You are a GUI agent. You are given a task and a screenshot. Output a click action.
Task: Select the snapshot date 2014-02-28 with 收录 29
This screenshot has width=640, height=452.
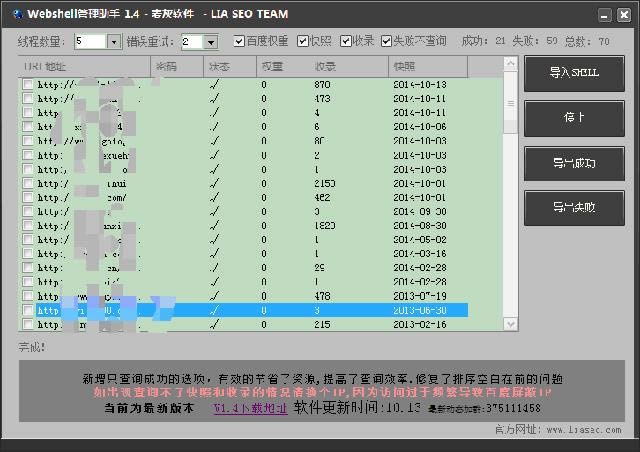[420, 268]
